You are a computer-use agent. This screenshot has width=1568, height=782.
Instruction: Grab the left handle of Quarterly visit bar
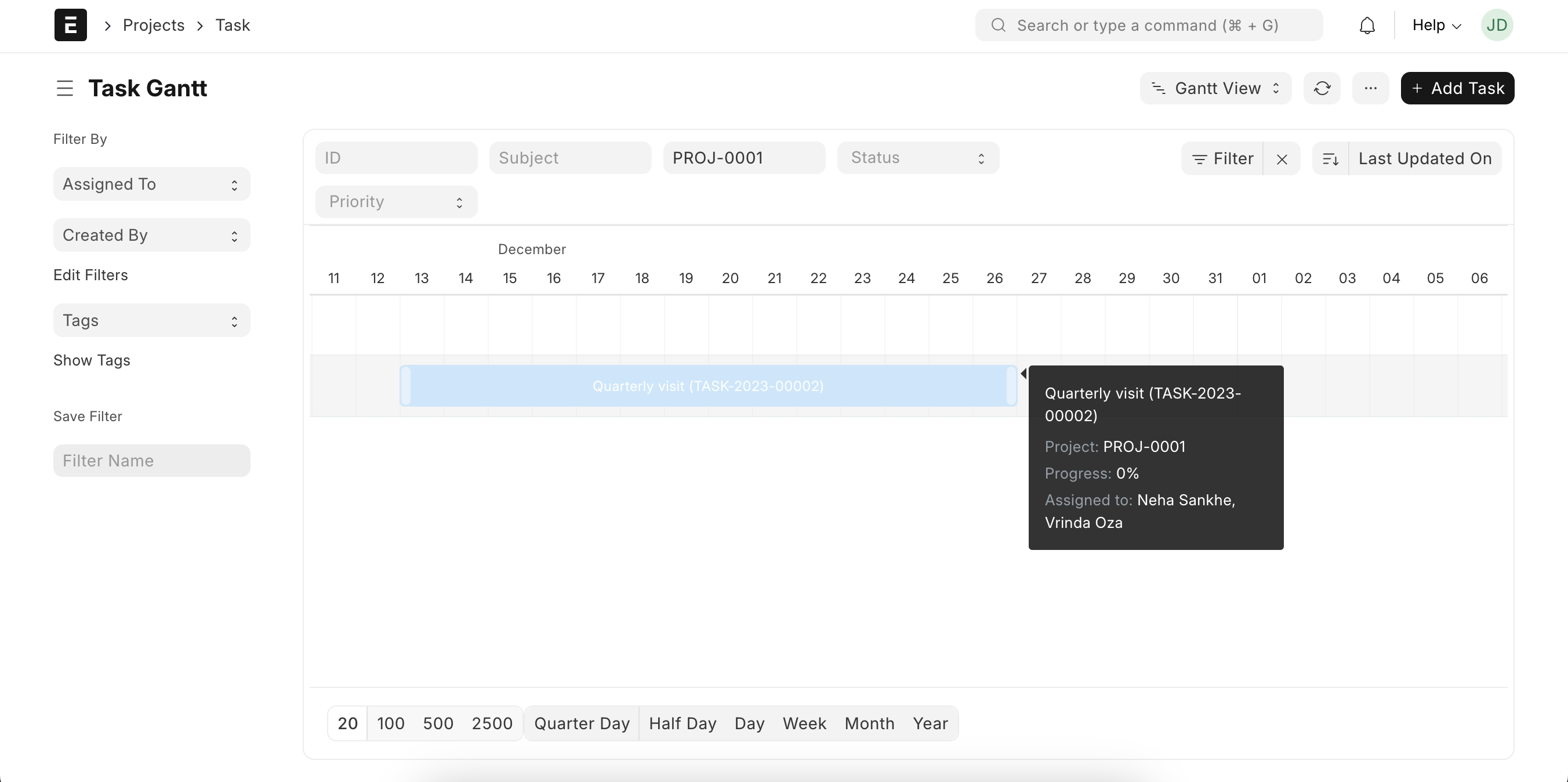click(406, 386)
